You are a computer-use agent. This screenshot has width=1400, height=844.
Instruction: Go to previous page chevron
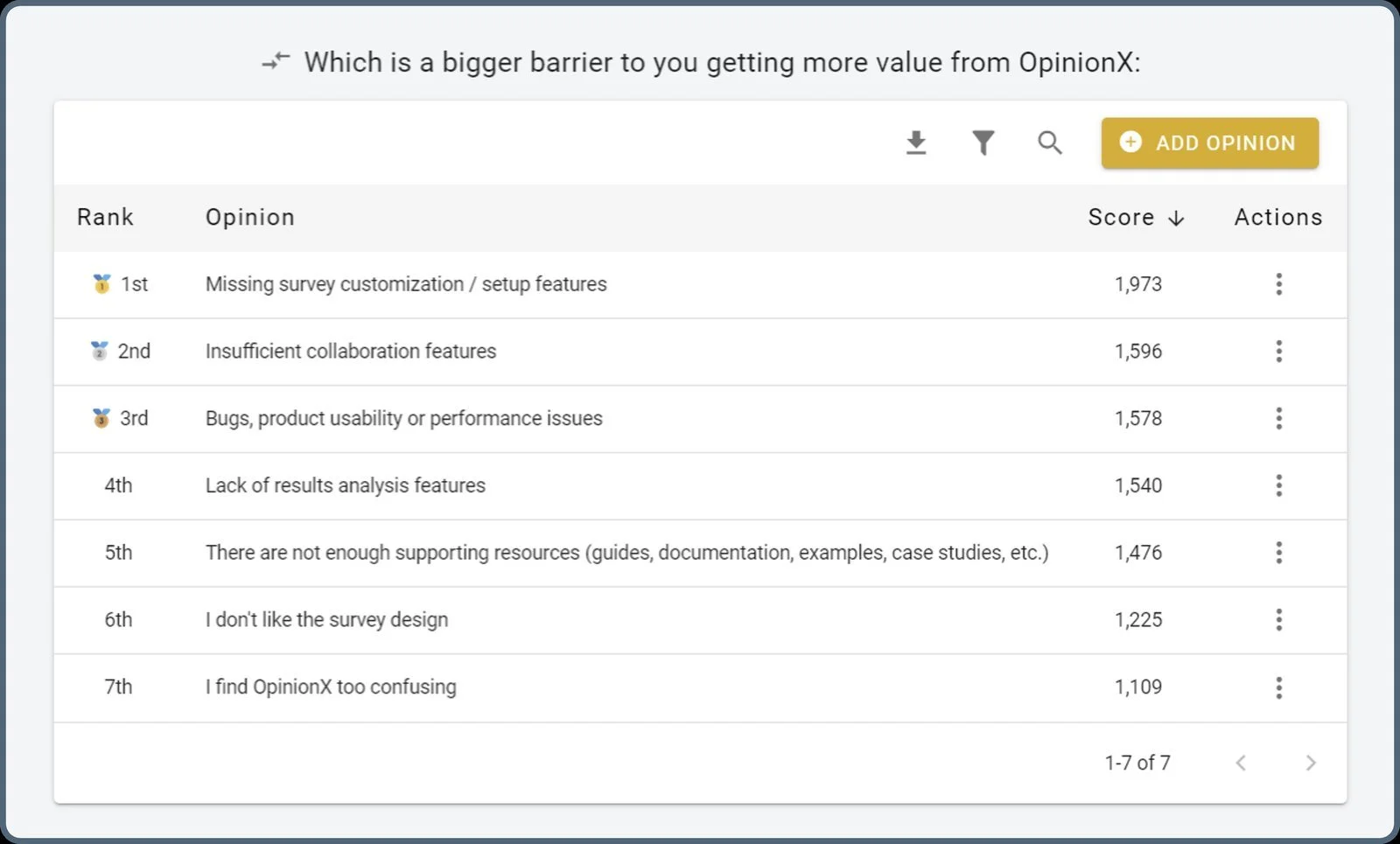pyautogui.click(x=1241, y=763)
